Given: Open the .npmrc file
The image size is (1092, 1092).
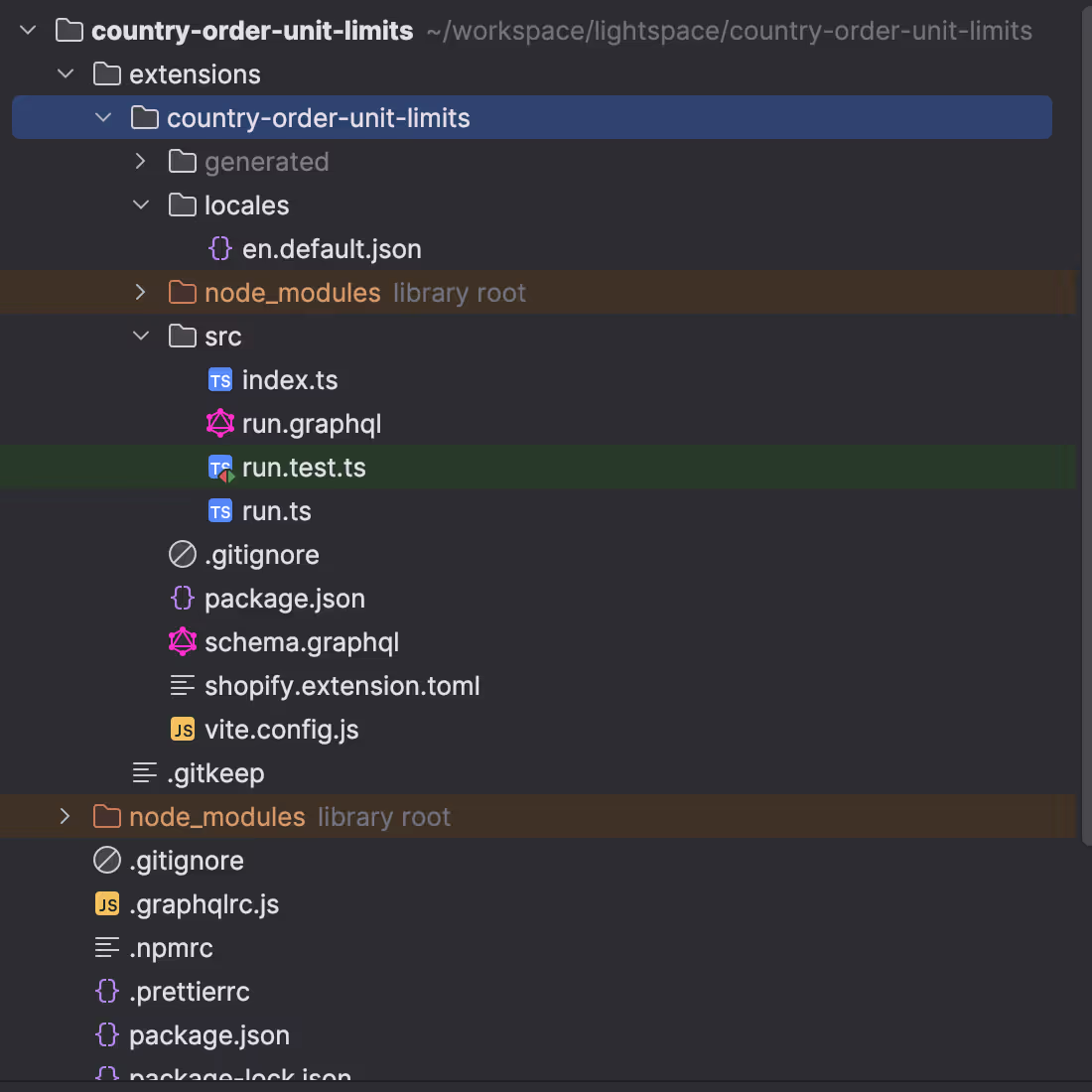Looking at the screenshot, I should coord(171,948).
